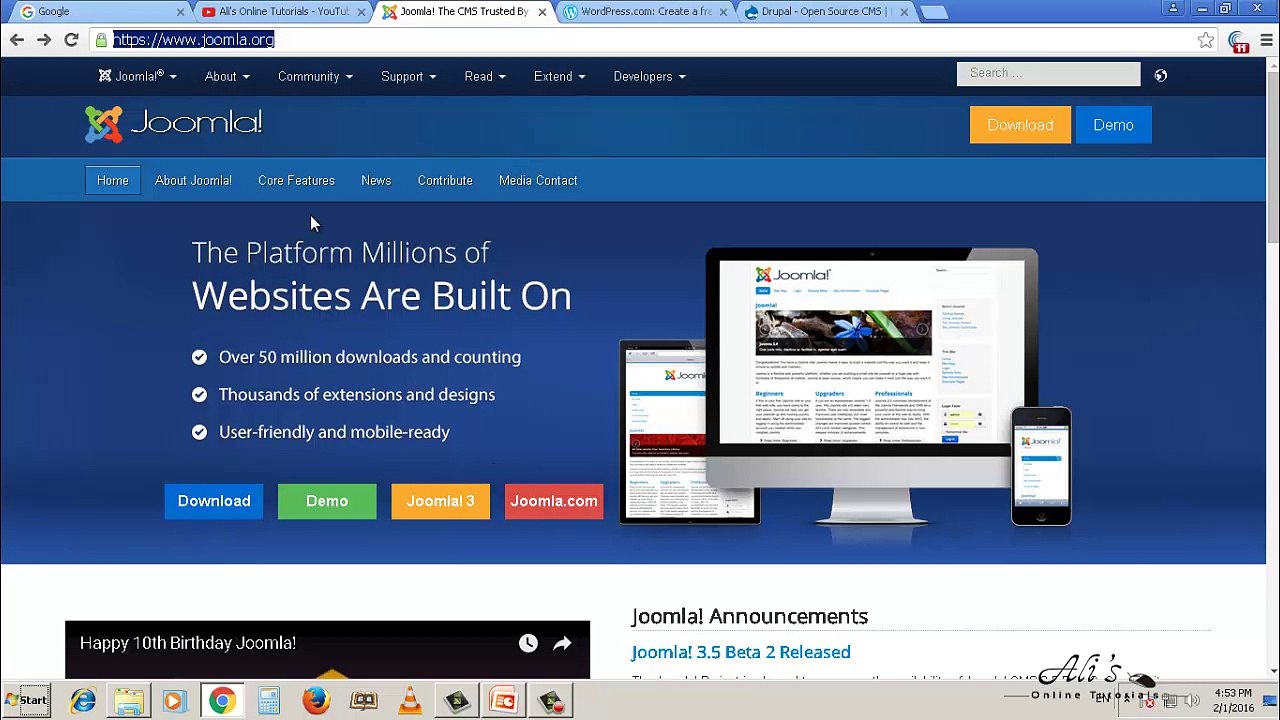Open a new browser tab

coord(933,12)
